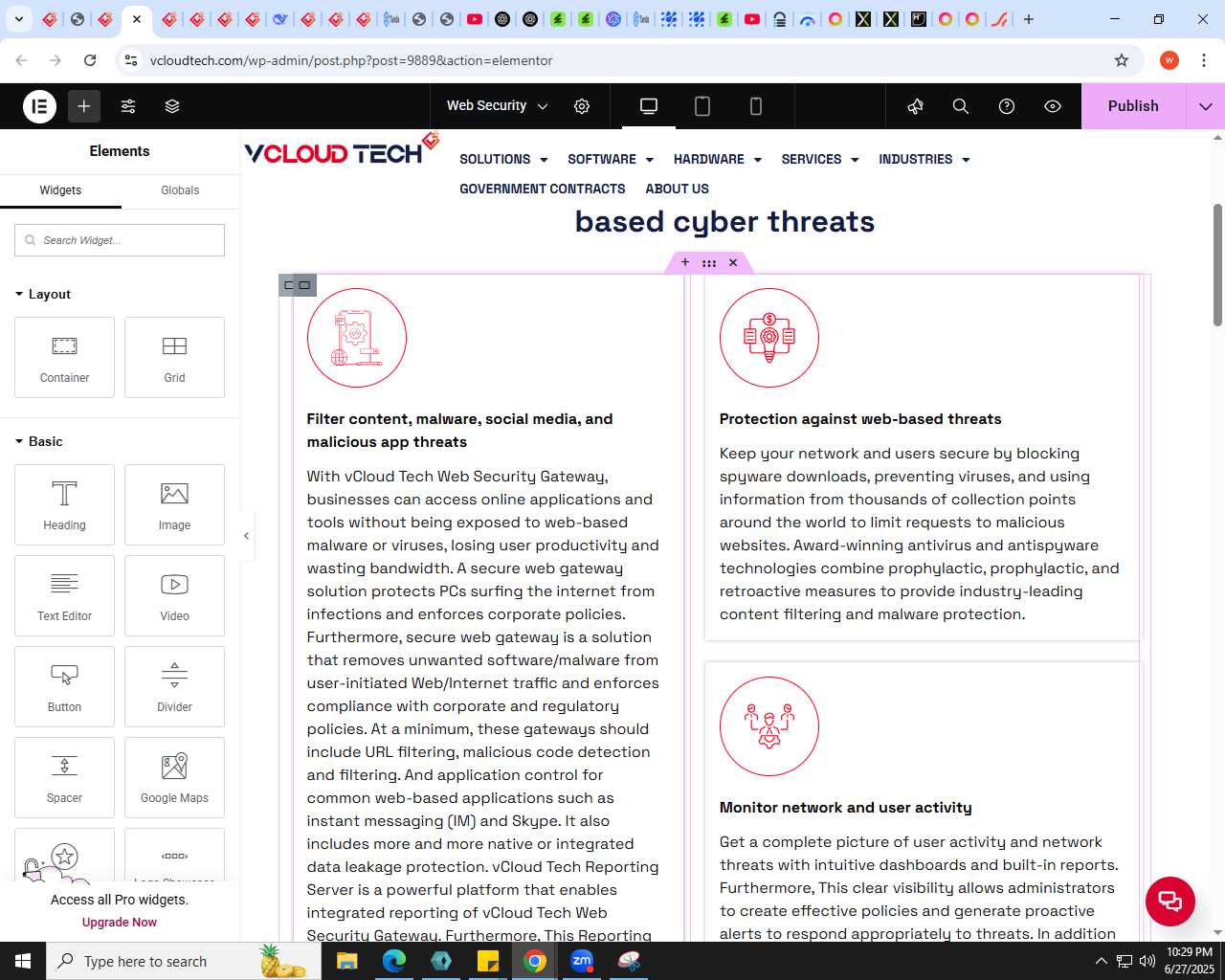Open the Windows Start menu
This screenshot has width=1225, height=980.
coord(23,961)
